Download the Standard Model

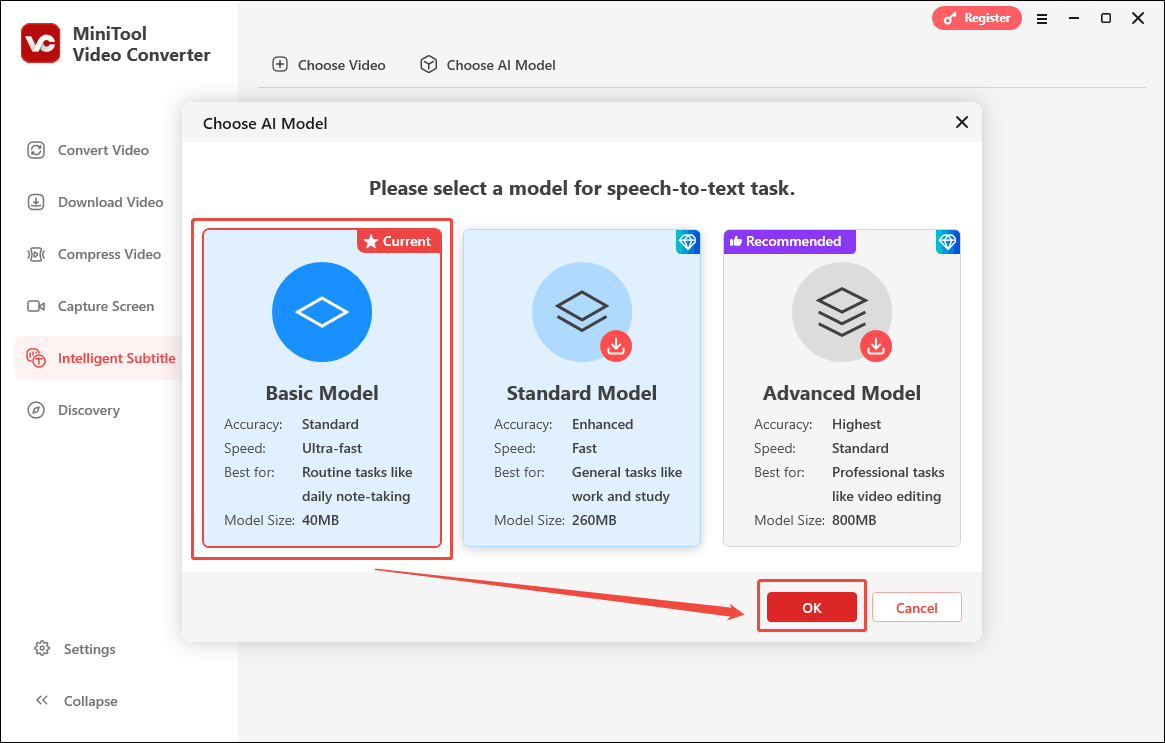(x=616, y=346)
